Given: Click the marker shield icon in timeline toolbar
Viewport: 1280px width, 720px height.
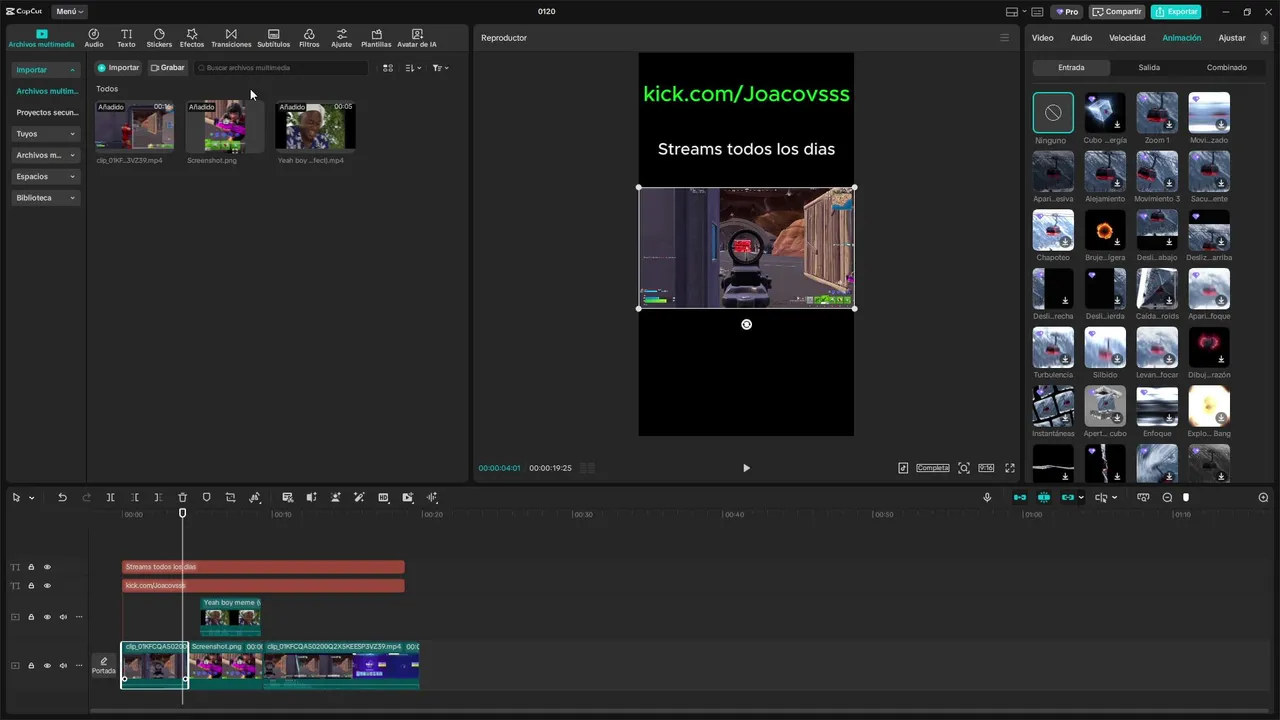Looking at the screenshot, I should click(206, 497).
